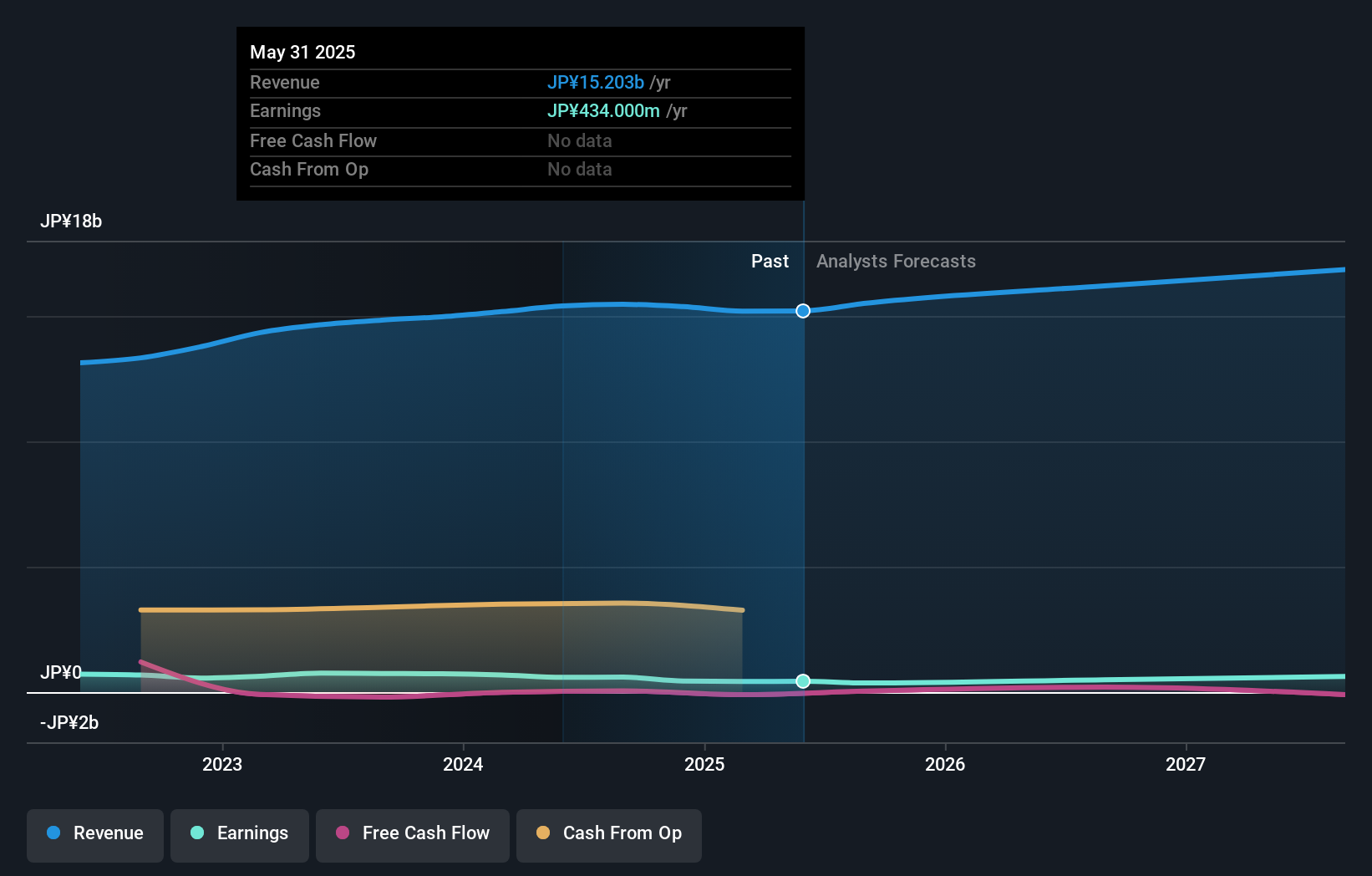1372x876 pixels.
Task: Click the Analysts Forecasts label
Action: pyautogui.click(x=896, y=262)
